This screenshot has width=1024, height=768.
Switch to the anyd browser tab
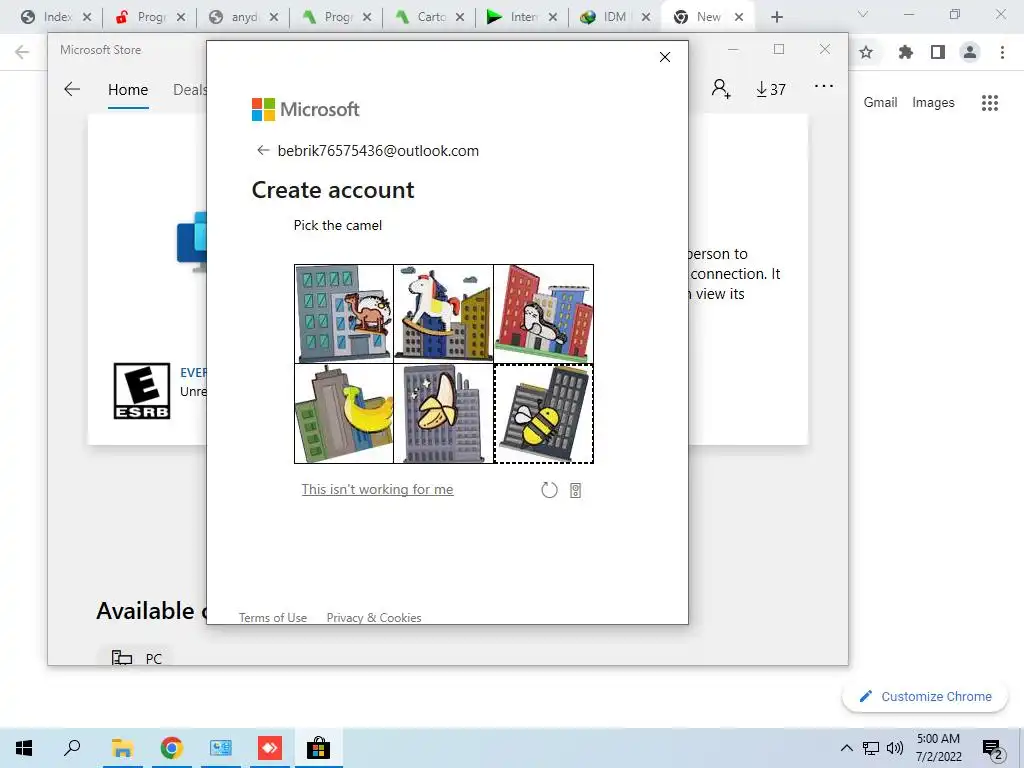pyautogui.click(x=243, y=17)
